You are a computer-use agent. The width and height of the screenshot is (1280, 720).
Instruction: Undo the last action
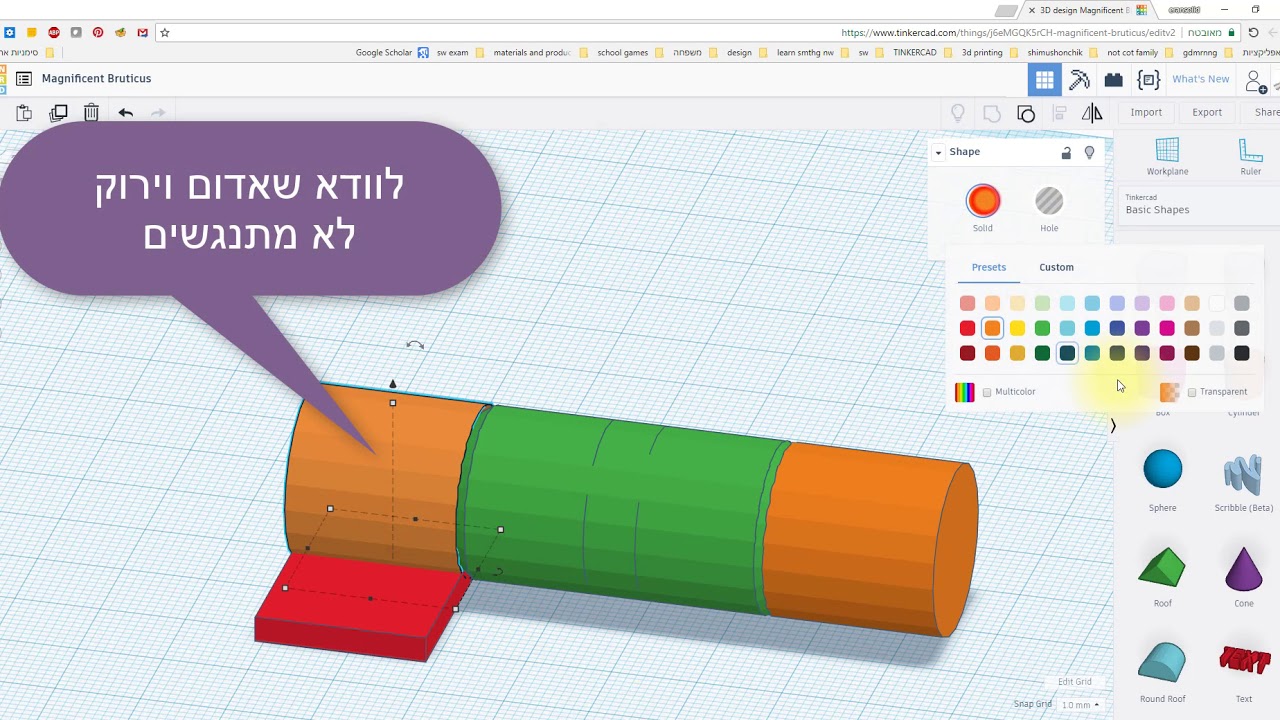tap(125, 113)
